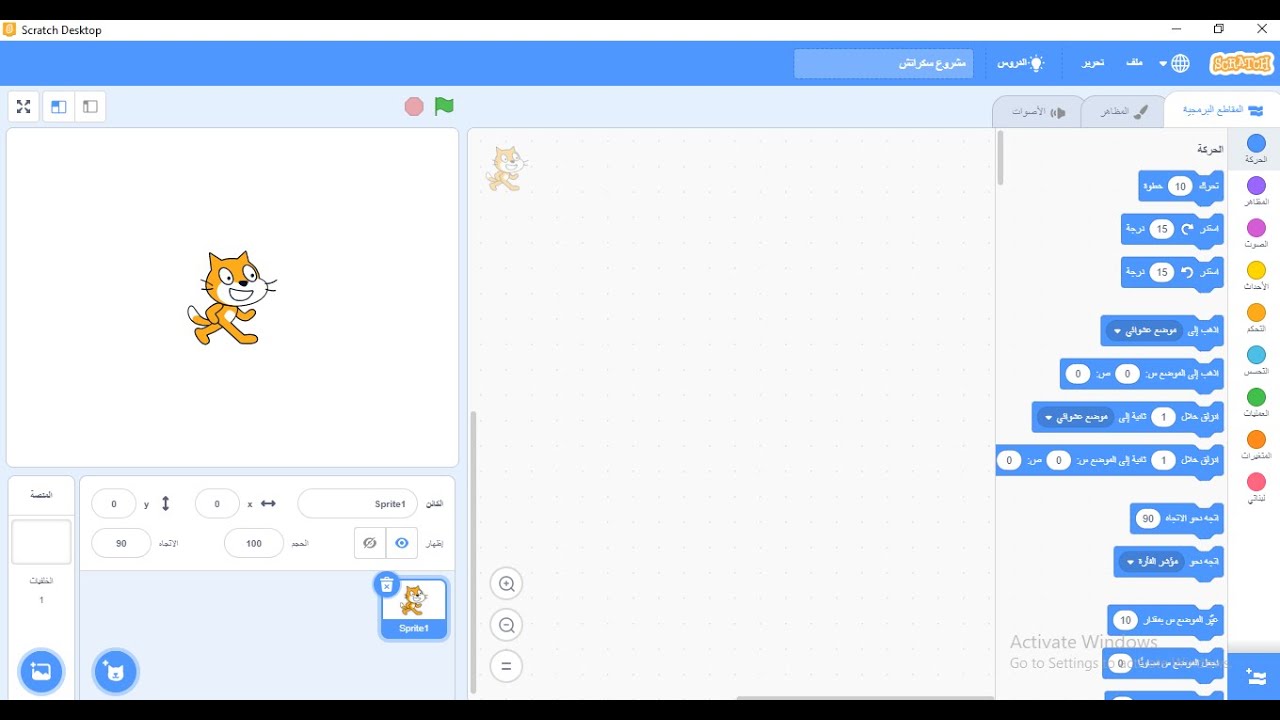This screenshot has height=720, width=1280.
Task: Enter full screen stage mode
Action: [x=24, y=107]
